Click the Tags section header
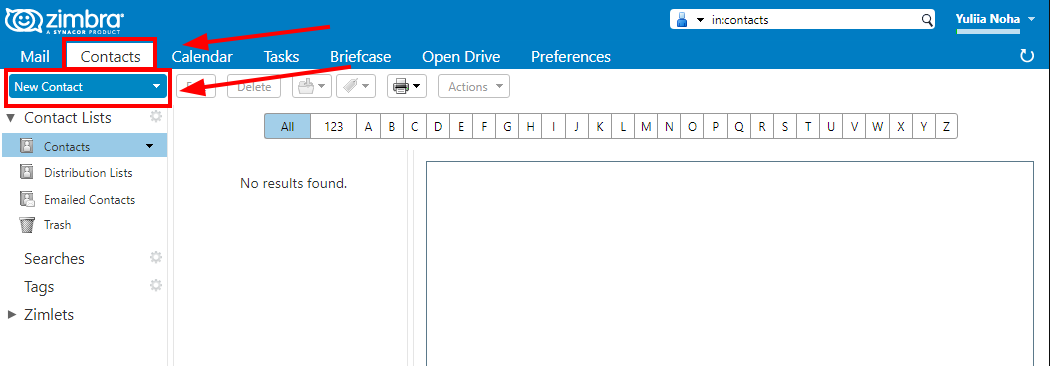 click(39, 287)
